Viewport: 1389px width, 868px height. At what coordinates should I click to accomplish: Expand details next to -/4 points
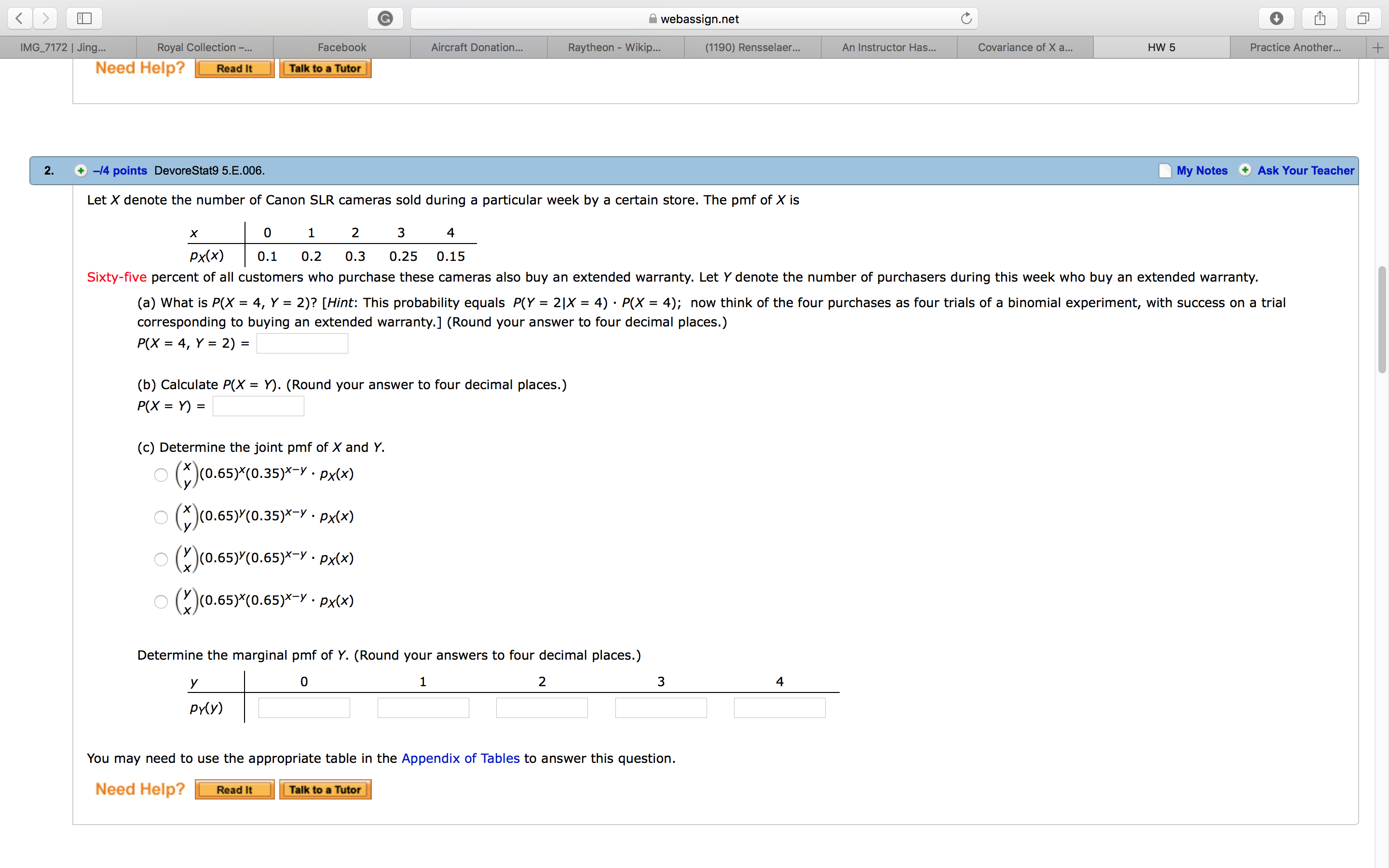tap(81, 171)
